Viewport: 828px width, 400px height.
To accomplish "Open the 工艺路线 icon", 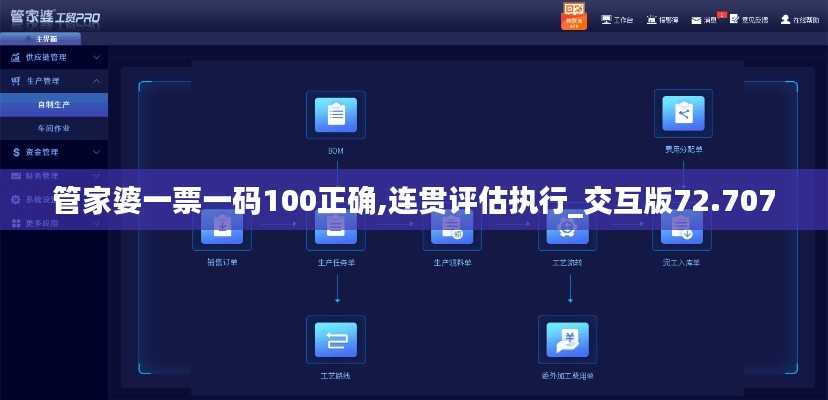I will pyautogui.click(x=336, y=340).
